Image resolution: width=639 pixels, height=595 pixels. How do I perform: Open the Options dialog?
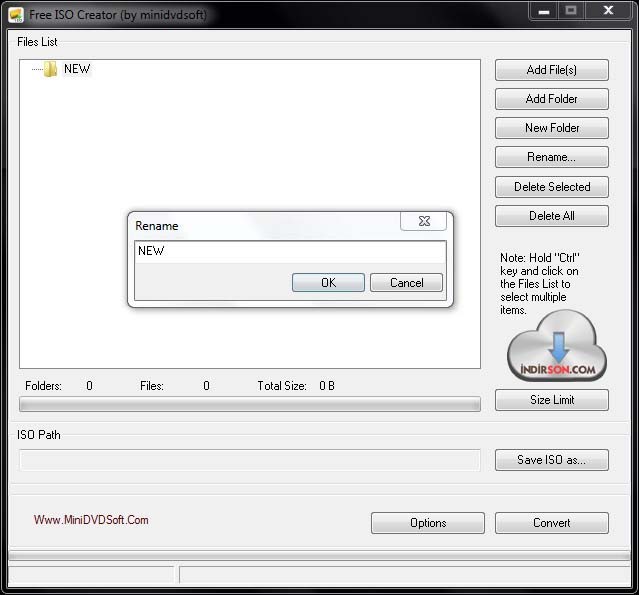[428, 523]
